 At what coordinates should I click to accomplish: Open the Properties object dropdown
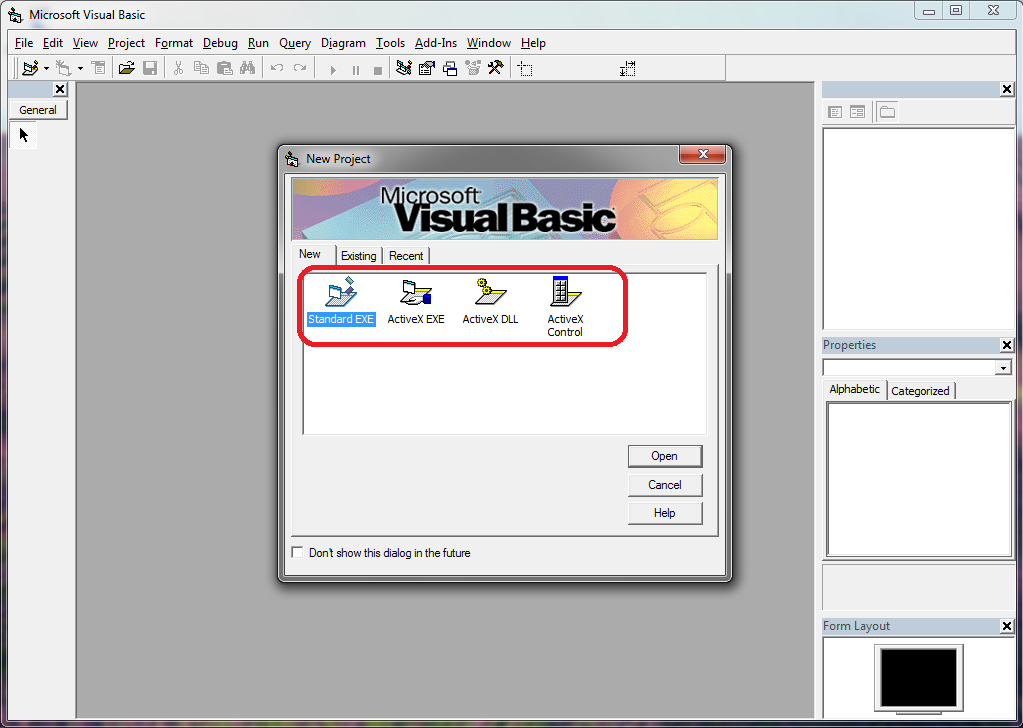(x=1003, y=368)
